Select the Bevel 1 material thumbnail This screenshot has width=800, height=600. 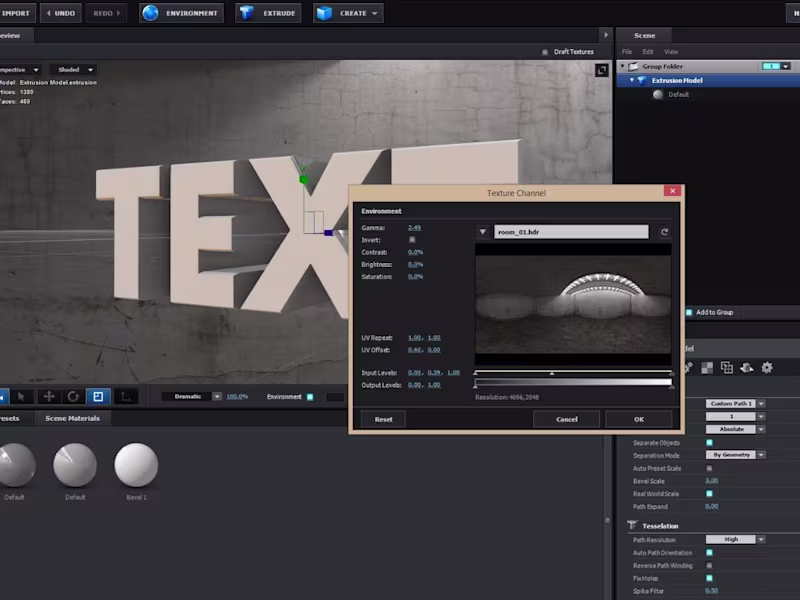(x=136, y=467)
